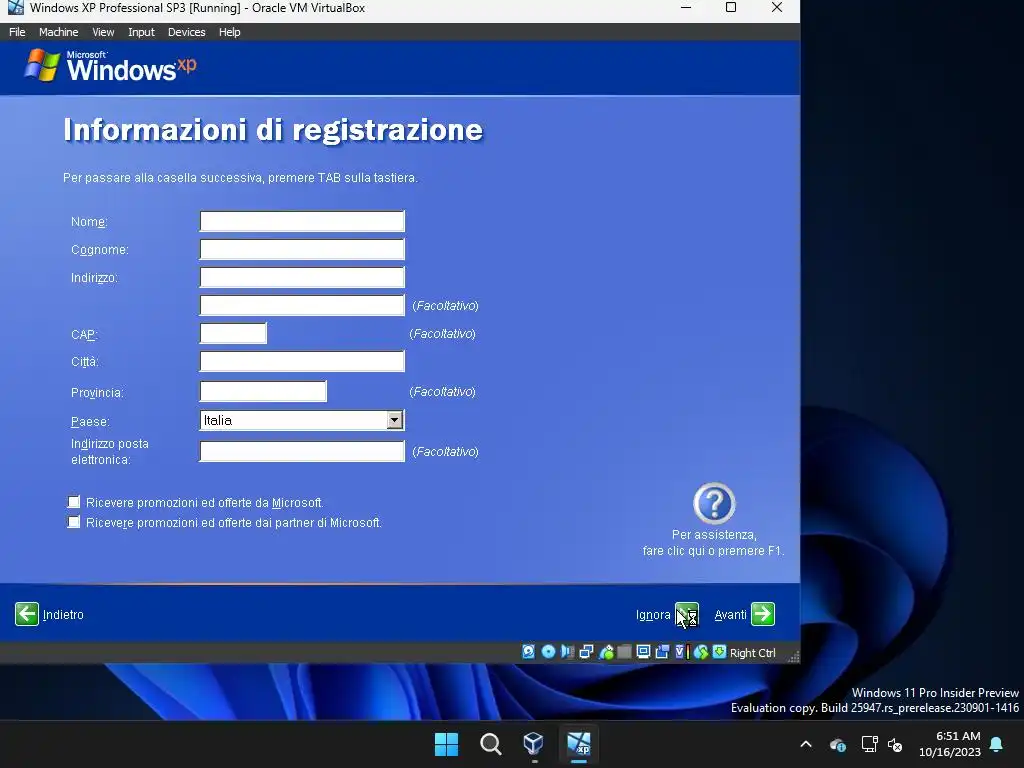
Task: Open notifications bell icon
Action: (x=997, y=744)
